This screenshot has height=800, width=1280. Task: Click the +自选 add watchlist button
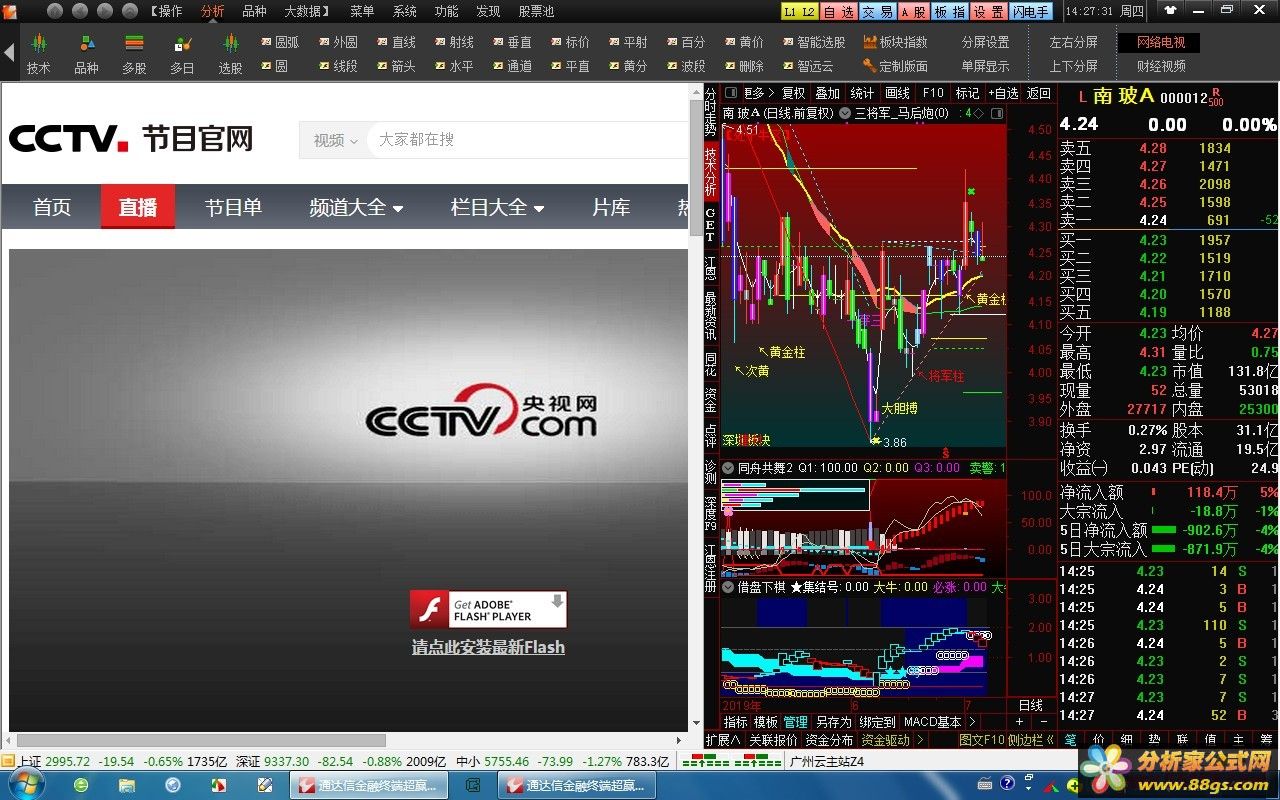[x=1003, y=93]
